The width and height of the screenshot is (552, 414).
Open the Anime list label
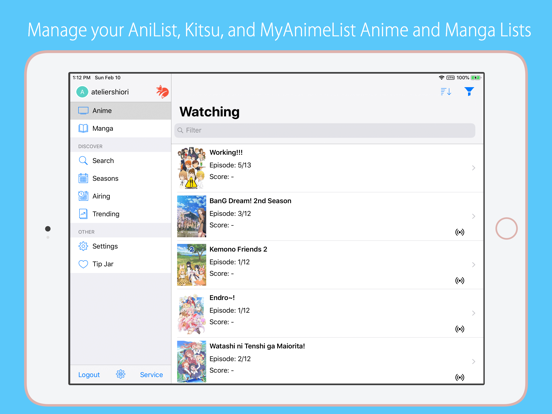click(x=102, y=111)
